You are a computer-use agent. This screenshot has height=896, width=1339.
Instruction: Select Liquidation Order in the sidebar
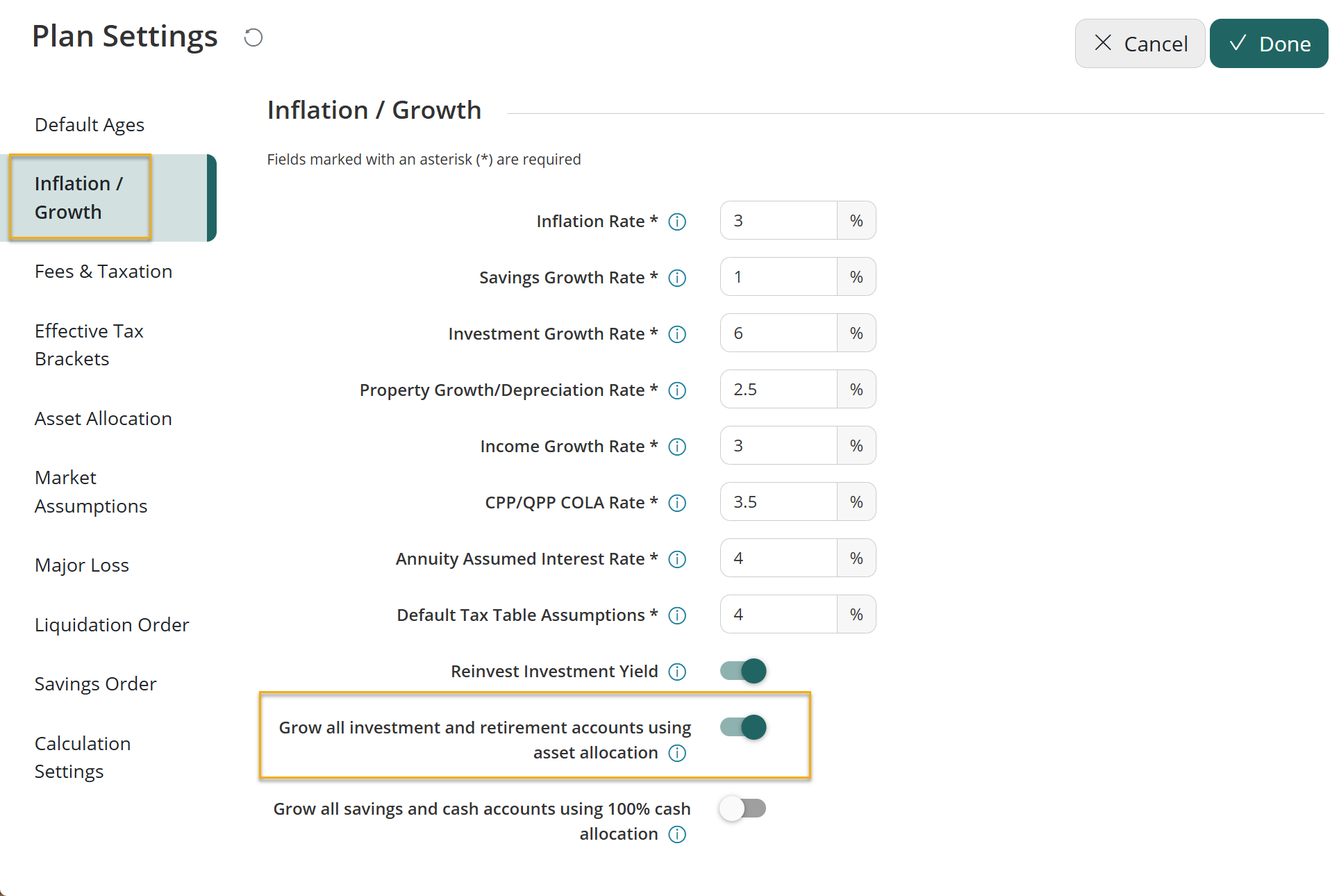[112, 625]
